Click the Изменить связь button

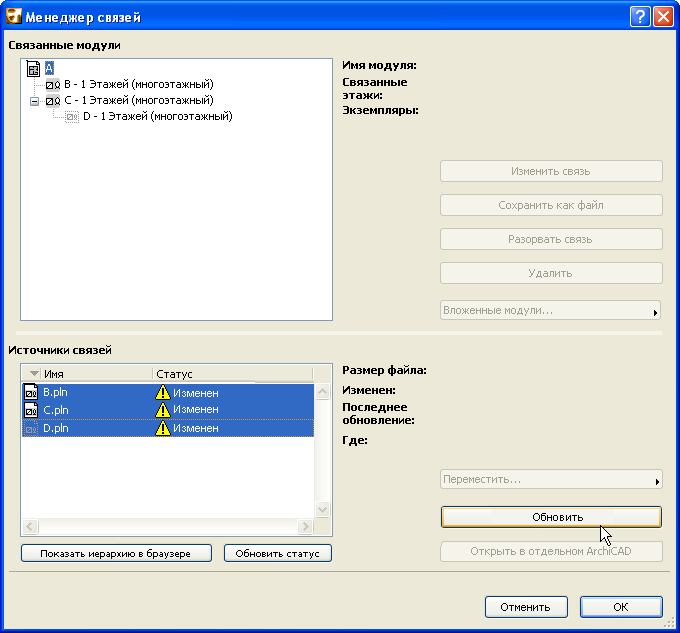551,171
